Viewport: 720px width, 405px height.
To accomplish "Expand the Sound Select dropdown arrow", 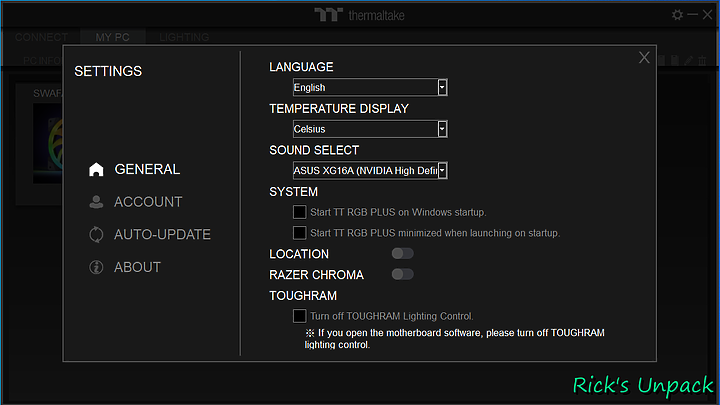I will coord(442,170).
